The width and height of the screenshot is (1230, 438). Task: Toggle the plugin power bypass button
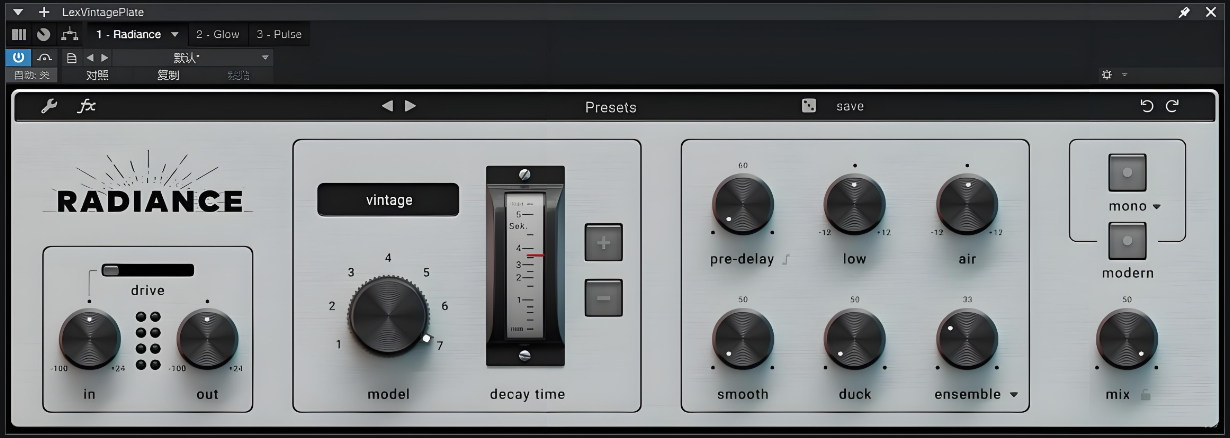tap(18, 58)
